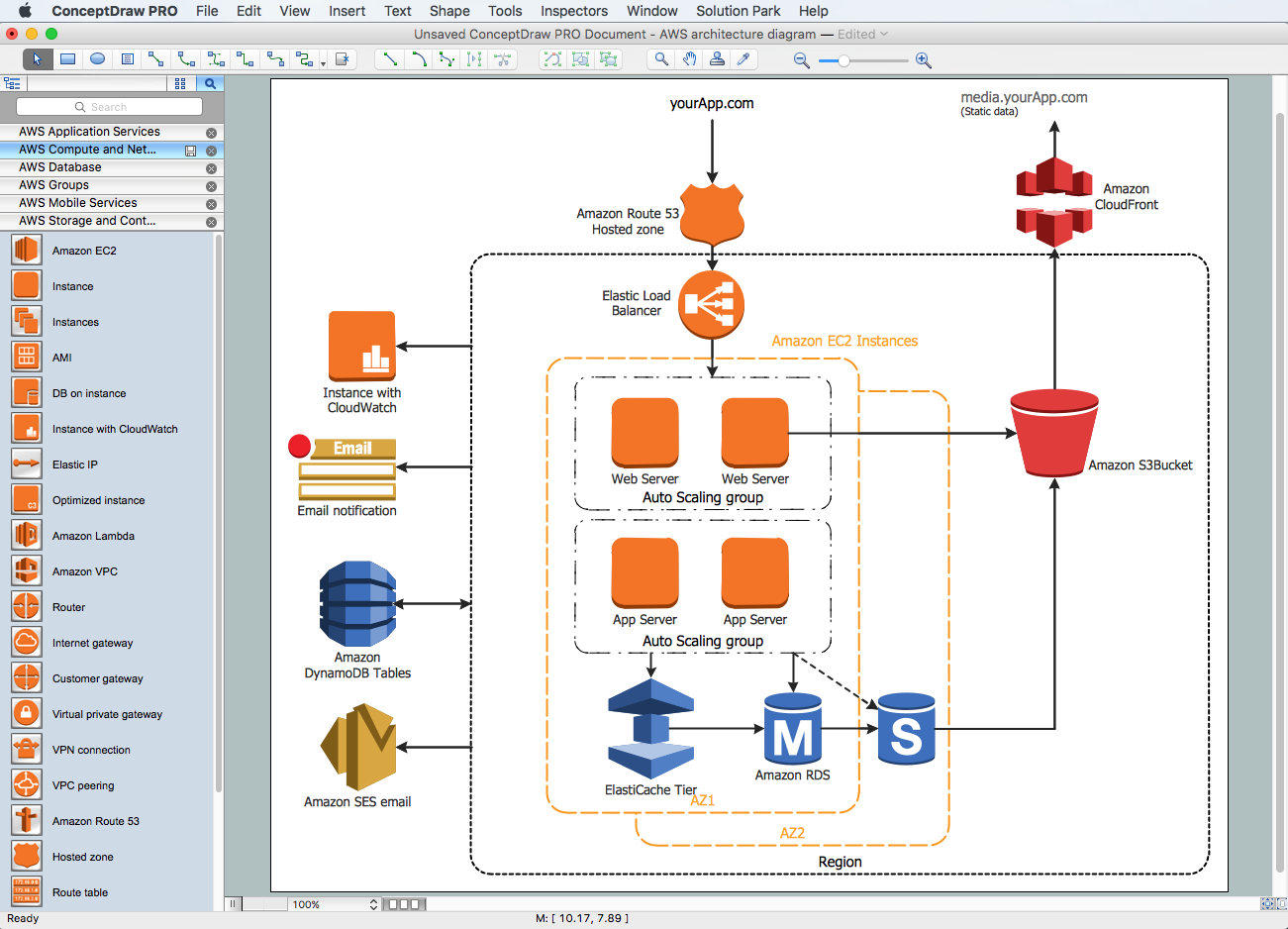Activate the Smart Connector tool

point(156,58)
